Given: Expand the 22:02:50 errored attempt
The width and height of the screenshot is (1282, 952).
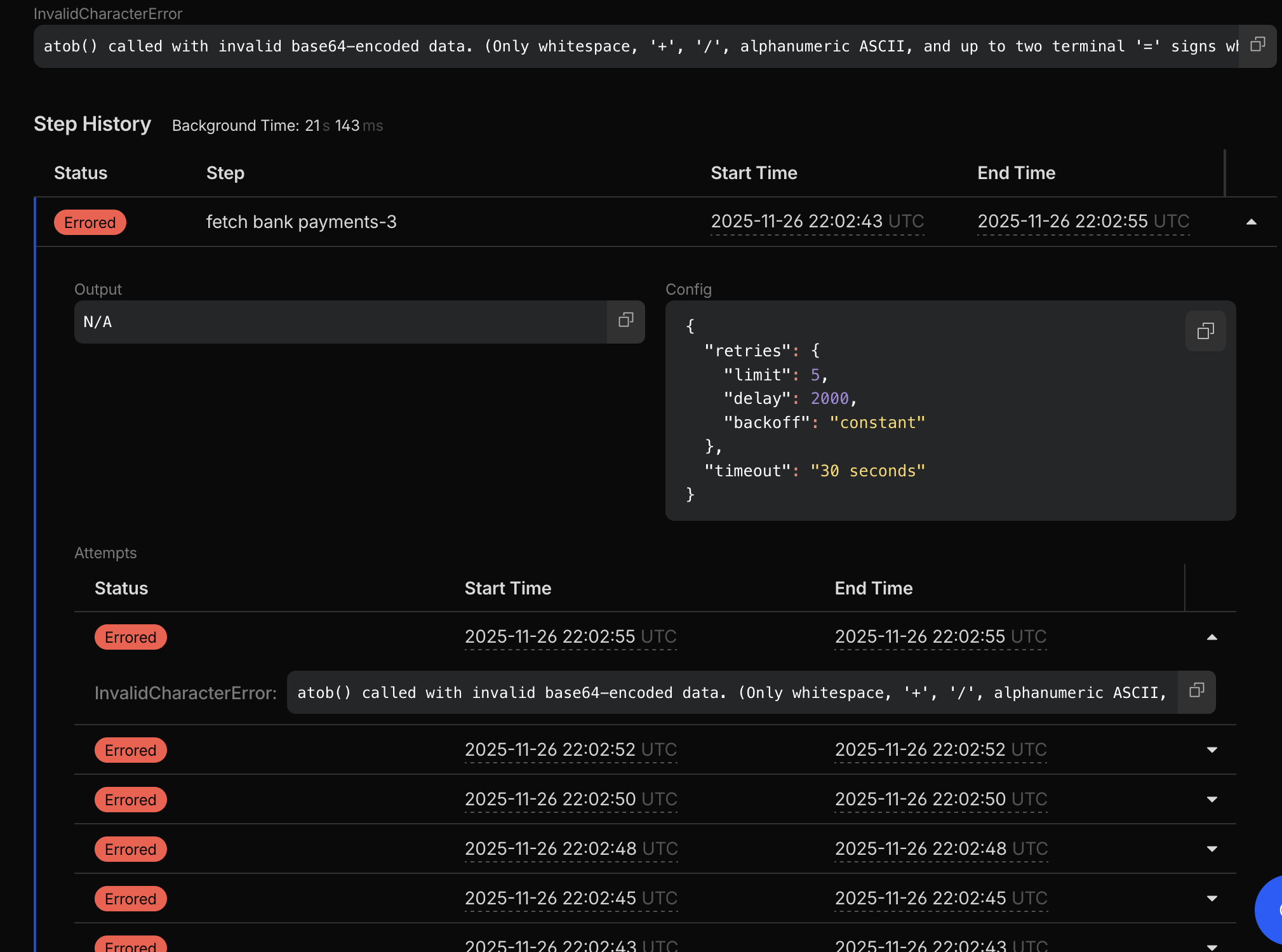Looking at the screenshot, I should click(1212, 800).
